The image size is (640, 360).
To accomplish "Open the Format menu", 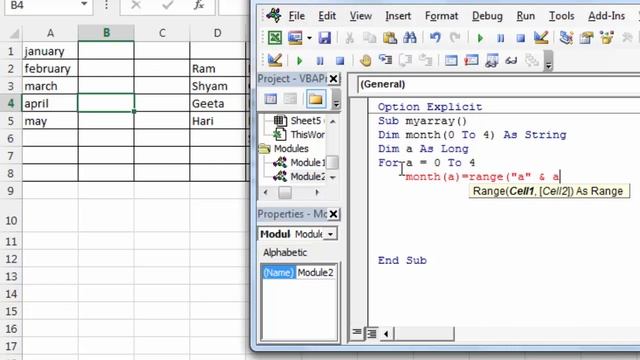I will click(441, 16).
